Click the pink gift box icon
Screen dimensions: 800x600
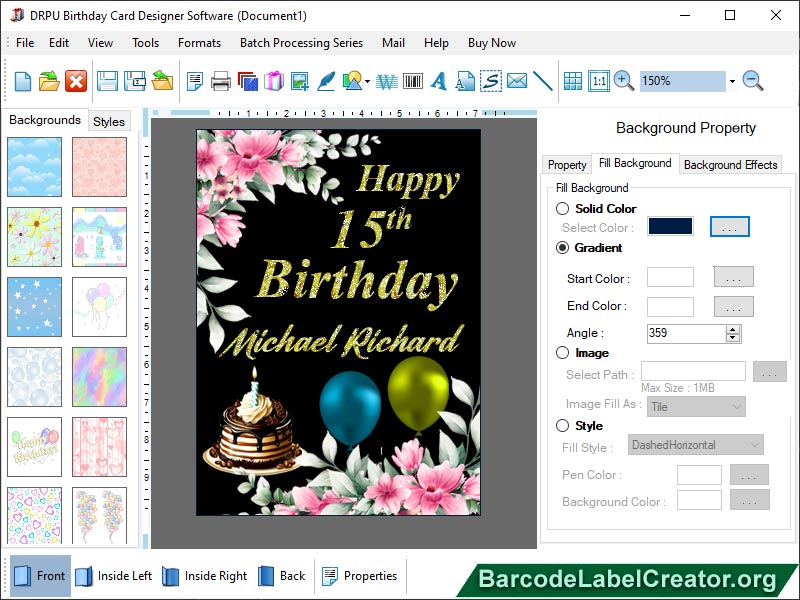(273, 81)
